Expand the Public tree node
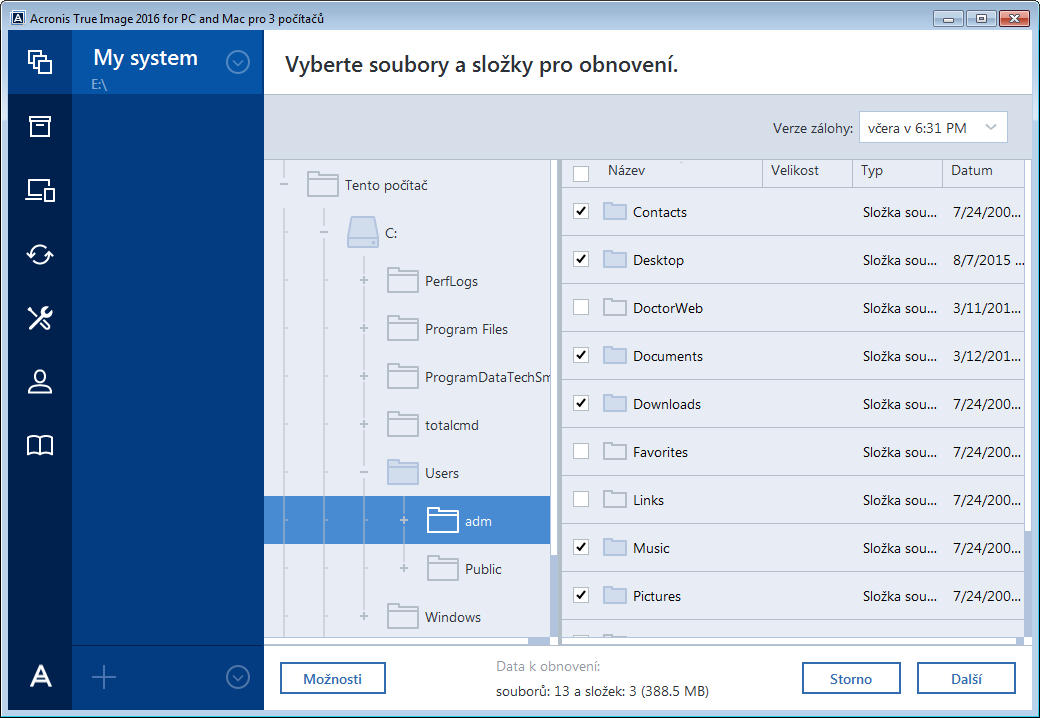 (x=404, y=568)
